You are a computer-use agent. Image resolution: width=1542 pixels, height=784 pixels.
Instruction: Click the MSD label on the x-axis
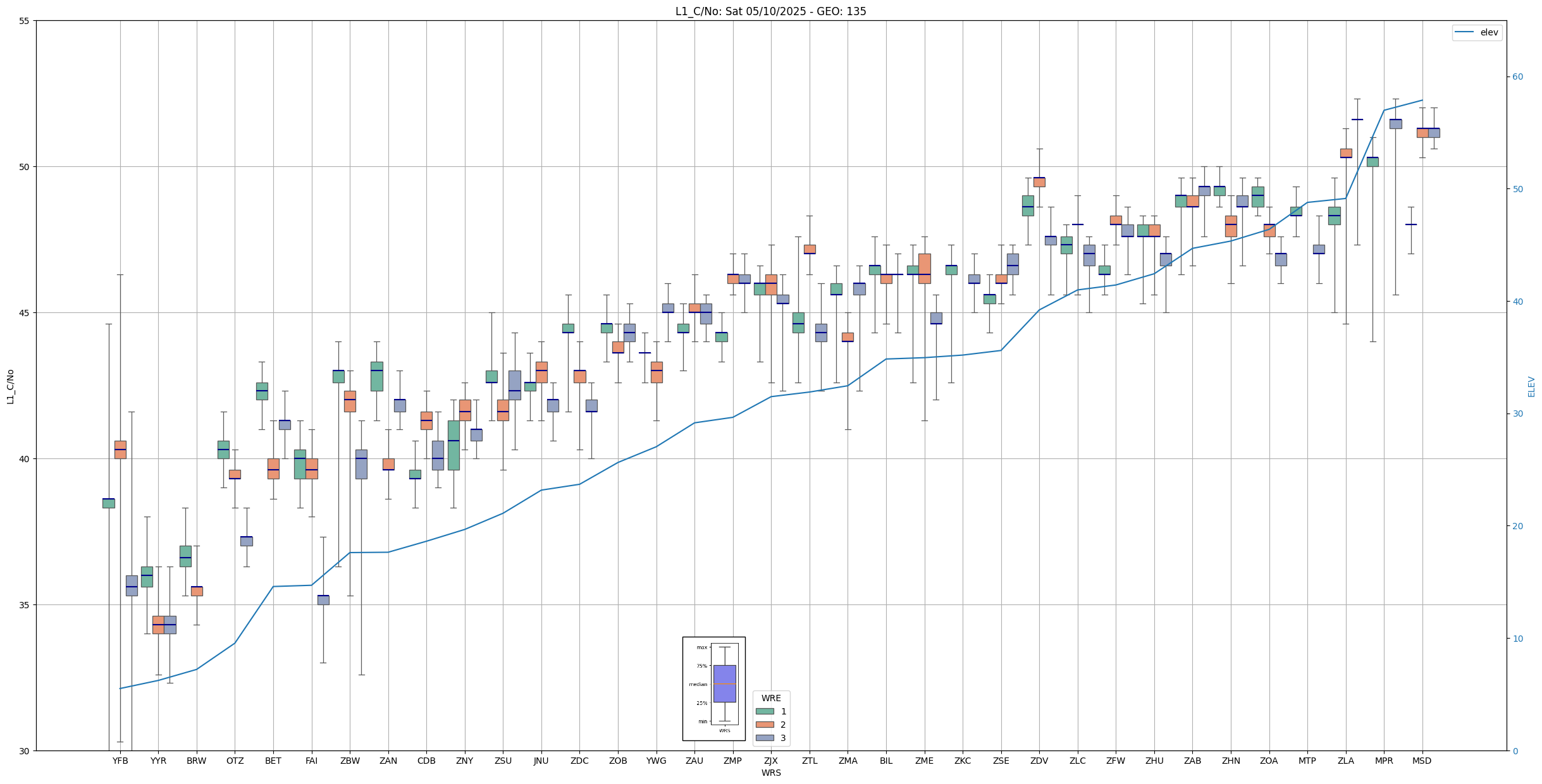point(1422,761)
